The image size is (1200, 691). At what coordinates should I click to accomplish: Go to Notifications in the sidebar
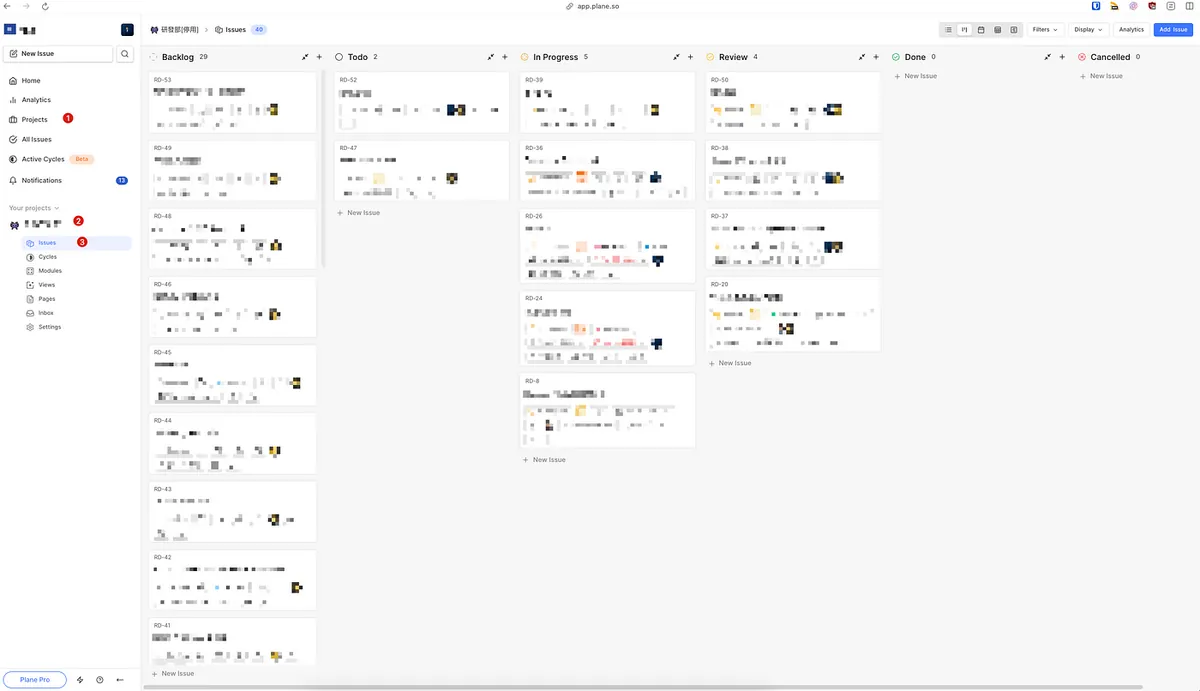[42, 181]
